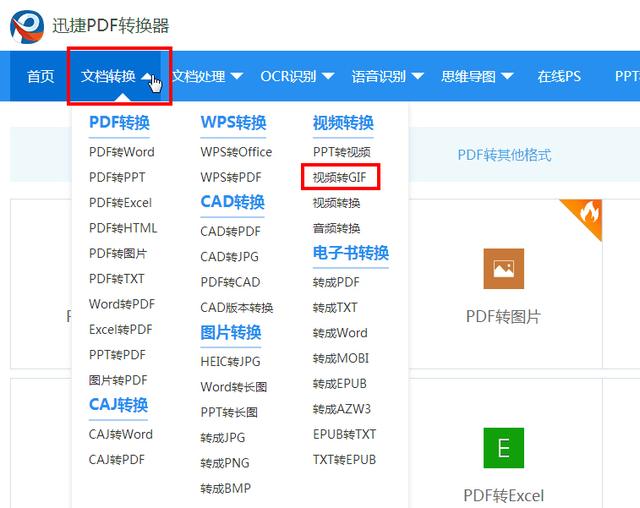Click the green PDF转Excel icon
The height and width of the screenshot is (508, 640).
click(504, 448)
